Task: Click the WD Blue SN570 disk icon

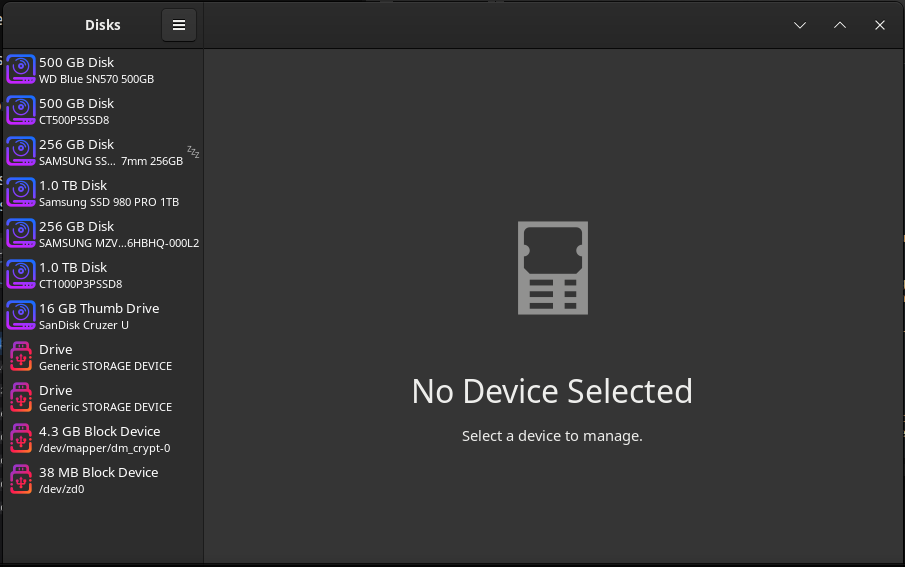Action: 21,69
